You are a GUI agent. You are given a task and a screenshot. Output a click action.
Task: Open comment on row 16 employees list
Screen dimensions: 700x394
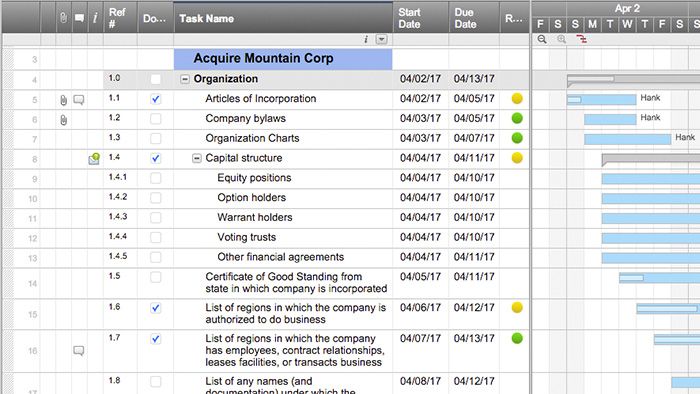79,351
